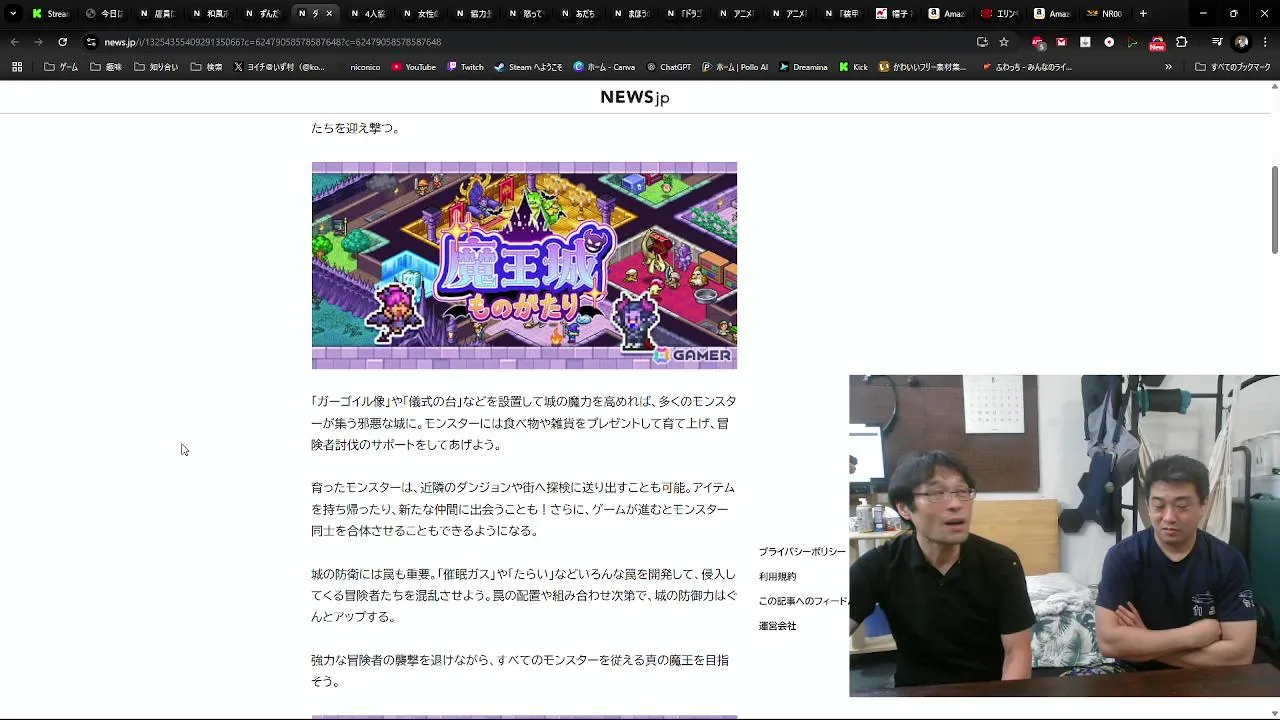Screen dimensions: 1280x720
Task: Open 利用規約 link
Action: [x=777, y=577]
